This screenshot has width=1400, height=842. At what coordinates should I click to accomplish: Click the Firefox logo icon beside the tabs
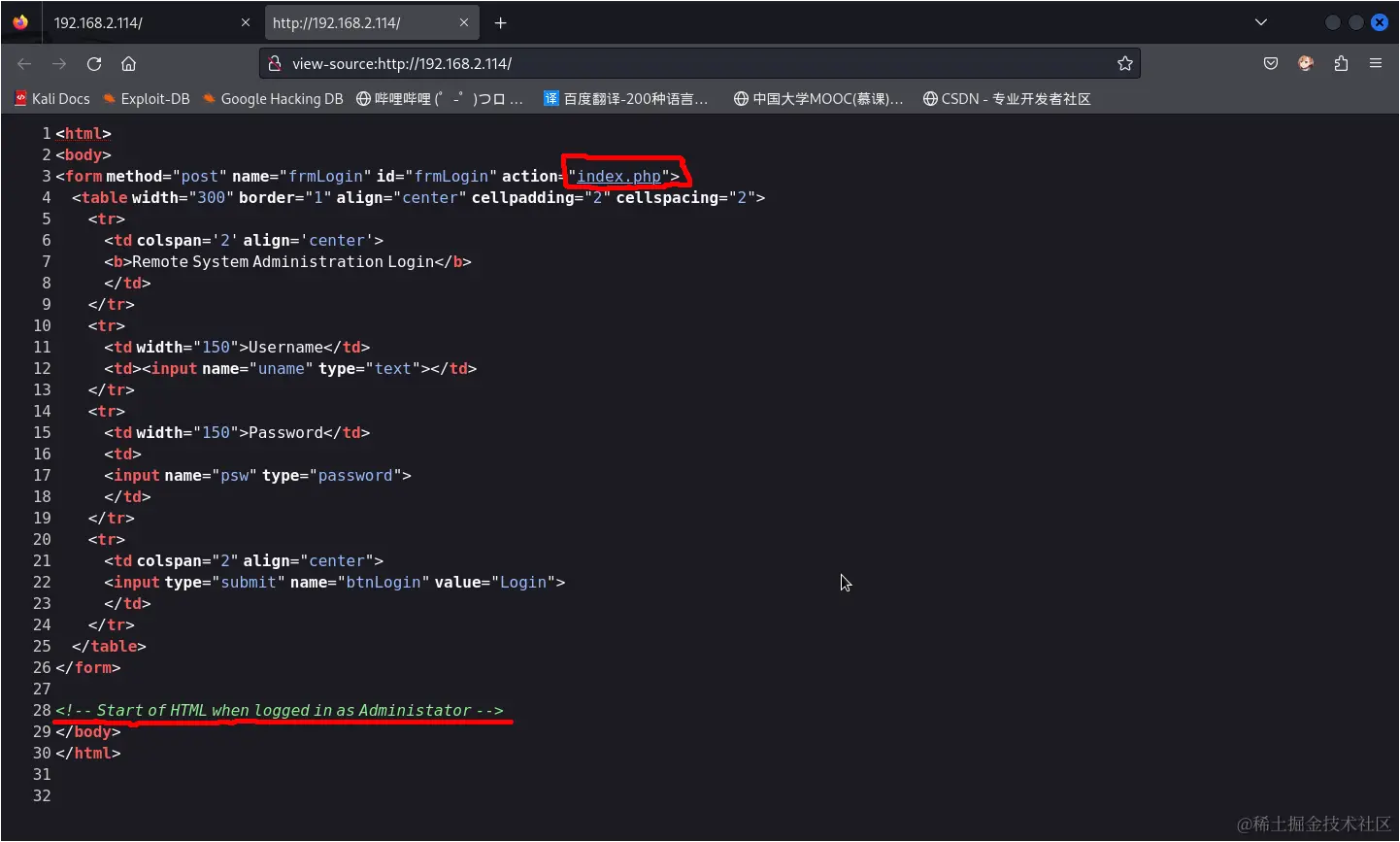[x=20, y=22]
